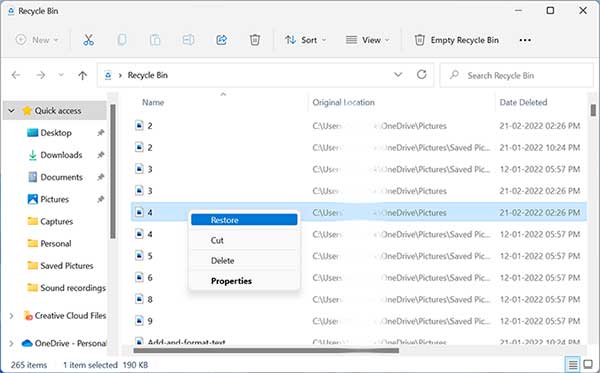Open the See more ellipsis menu
This screenshot has width=600, height=373.
525,40
